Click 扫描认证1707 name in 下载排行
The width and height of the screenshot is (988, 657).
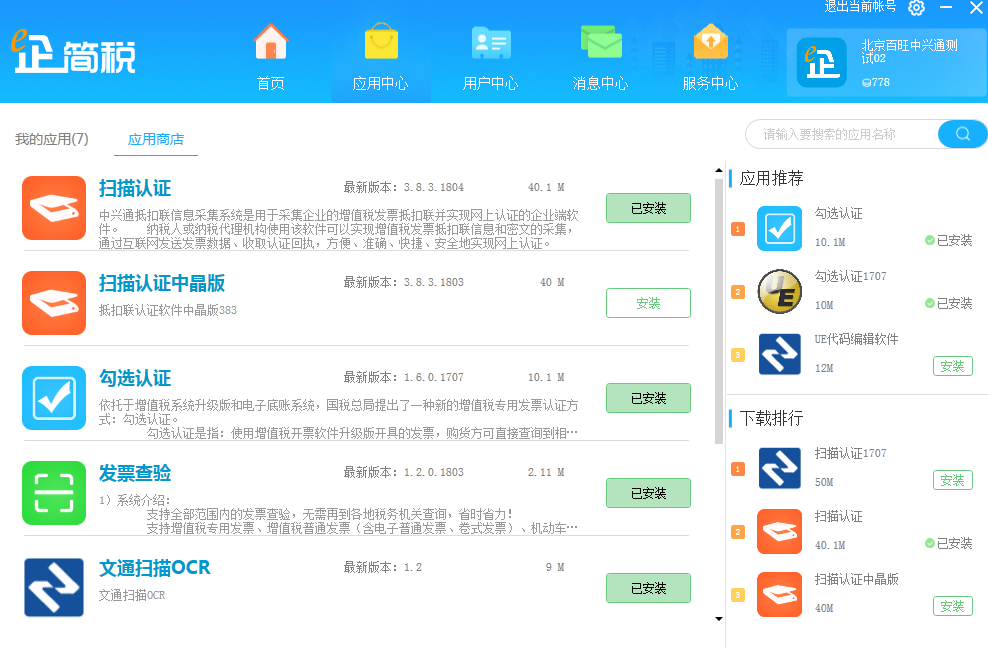[850, 453]
